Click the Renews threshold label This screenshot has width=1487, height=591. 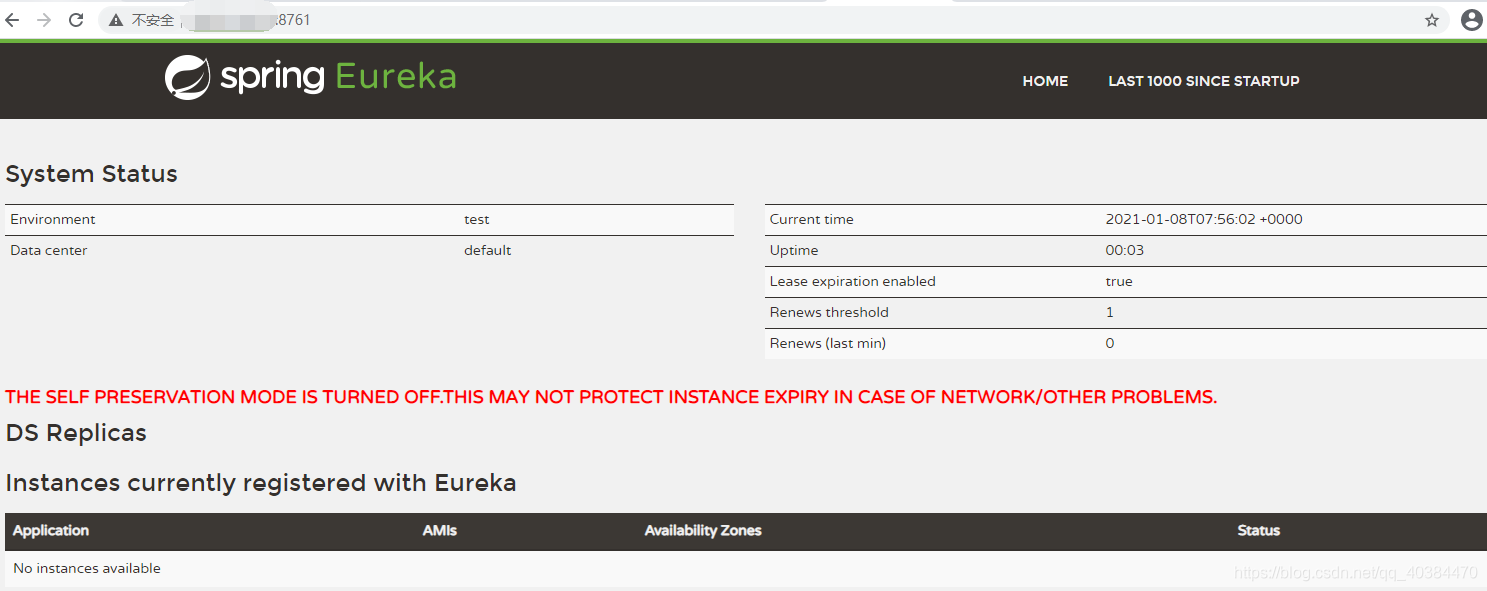(829, 312)
